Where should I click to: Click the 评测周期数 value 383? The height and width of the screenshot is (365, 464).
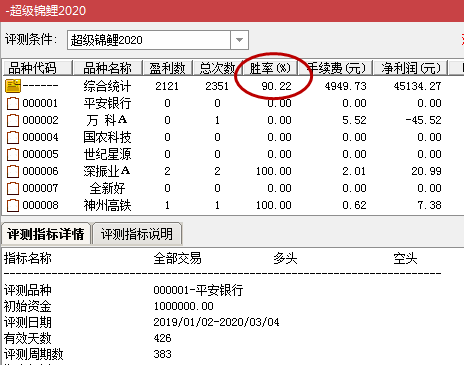point(162,354)
